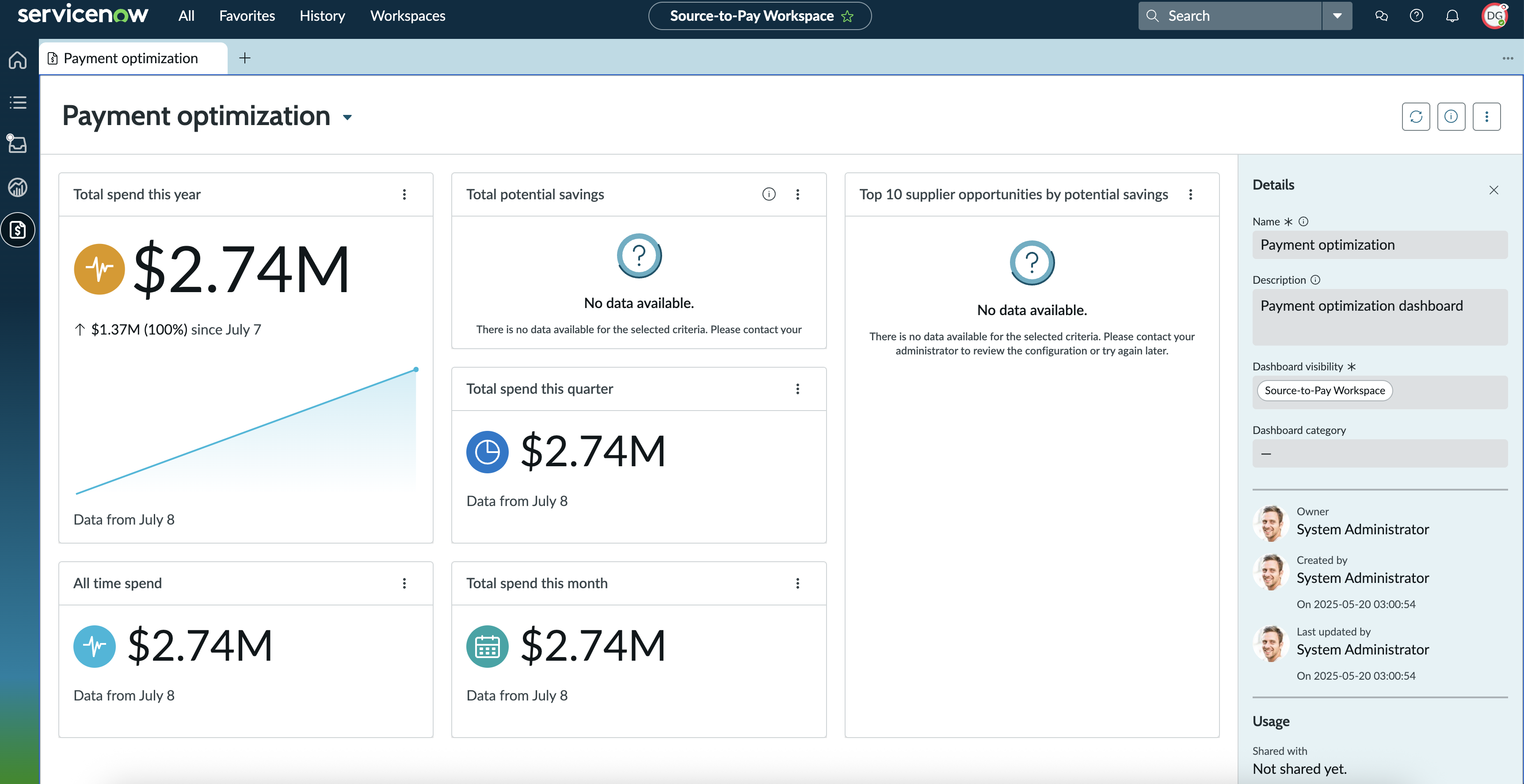Open the All menu
Viewport: 1524px width, 784px height.
[187, 16]
